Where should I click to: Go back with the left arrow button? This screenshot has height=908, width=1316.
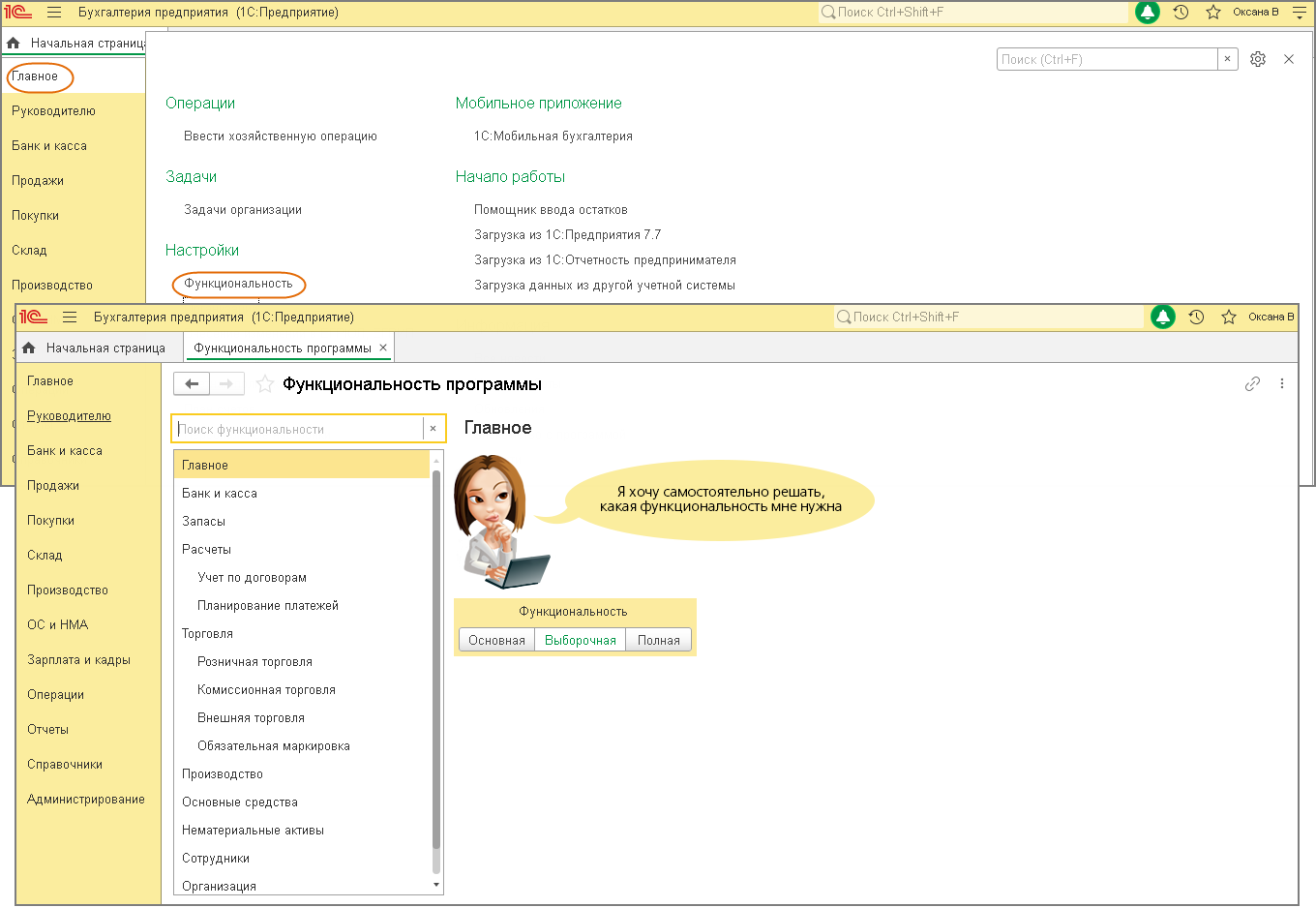(x=192, y=384)
